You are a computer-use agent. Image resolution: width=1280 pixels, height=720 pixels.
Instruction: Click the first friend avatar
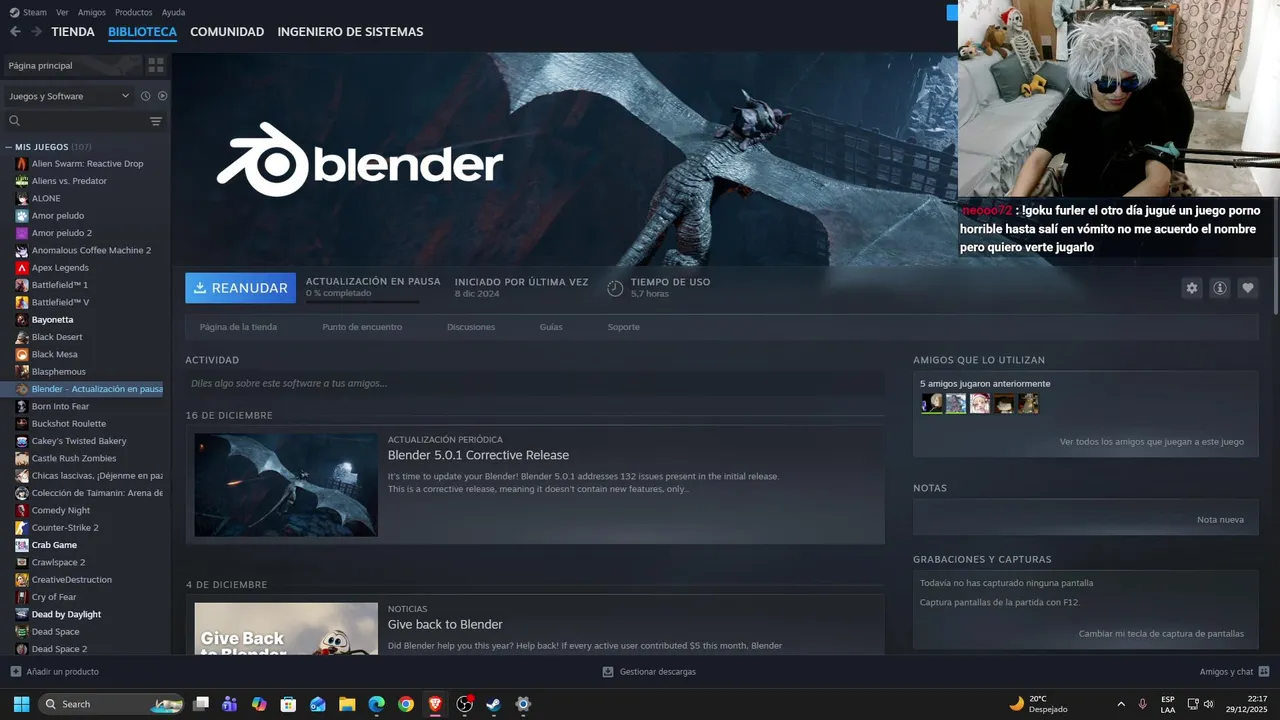932,403
